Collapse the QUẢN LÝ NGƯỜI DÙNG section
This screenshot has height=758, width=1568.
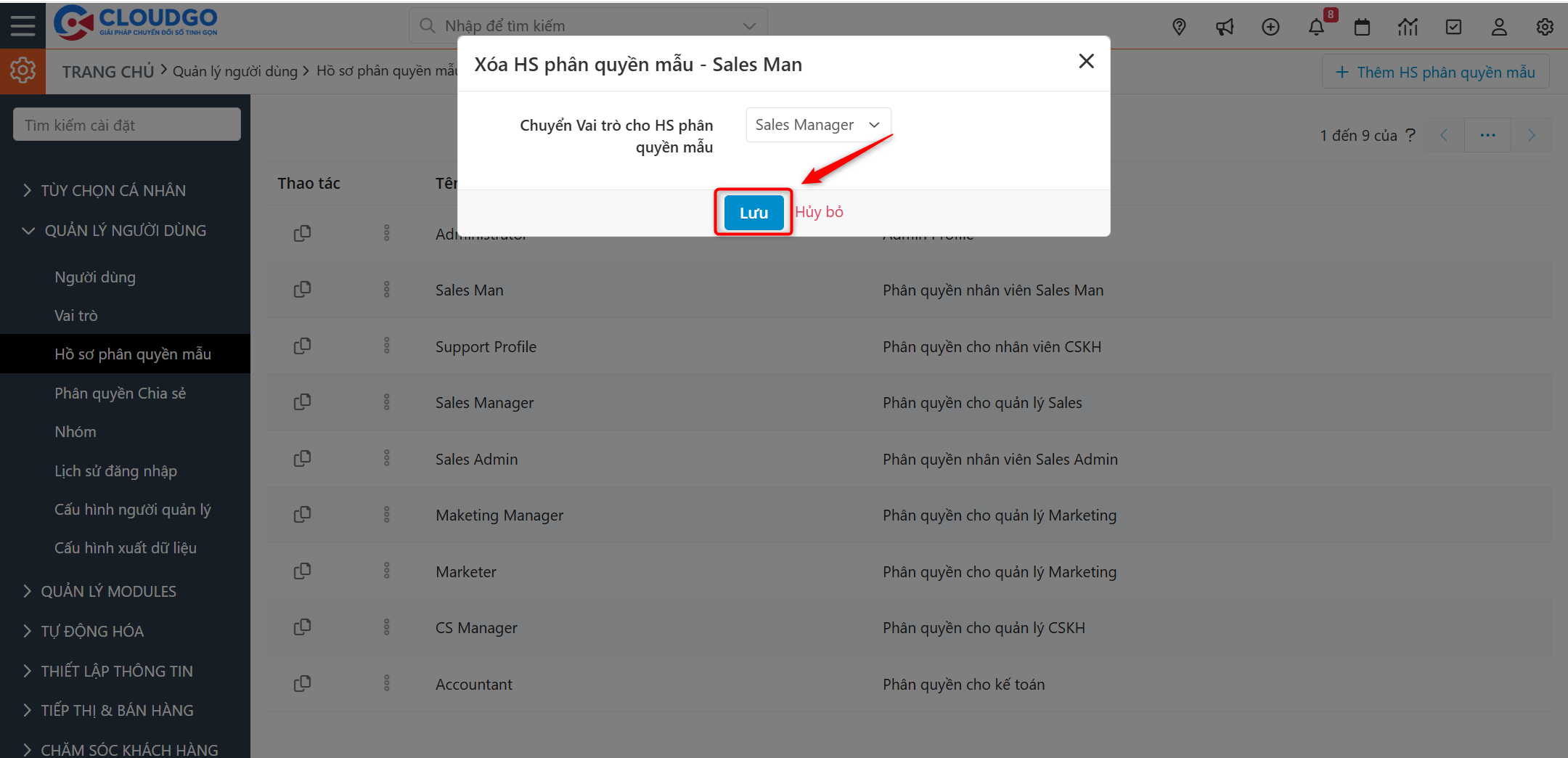124,230
